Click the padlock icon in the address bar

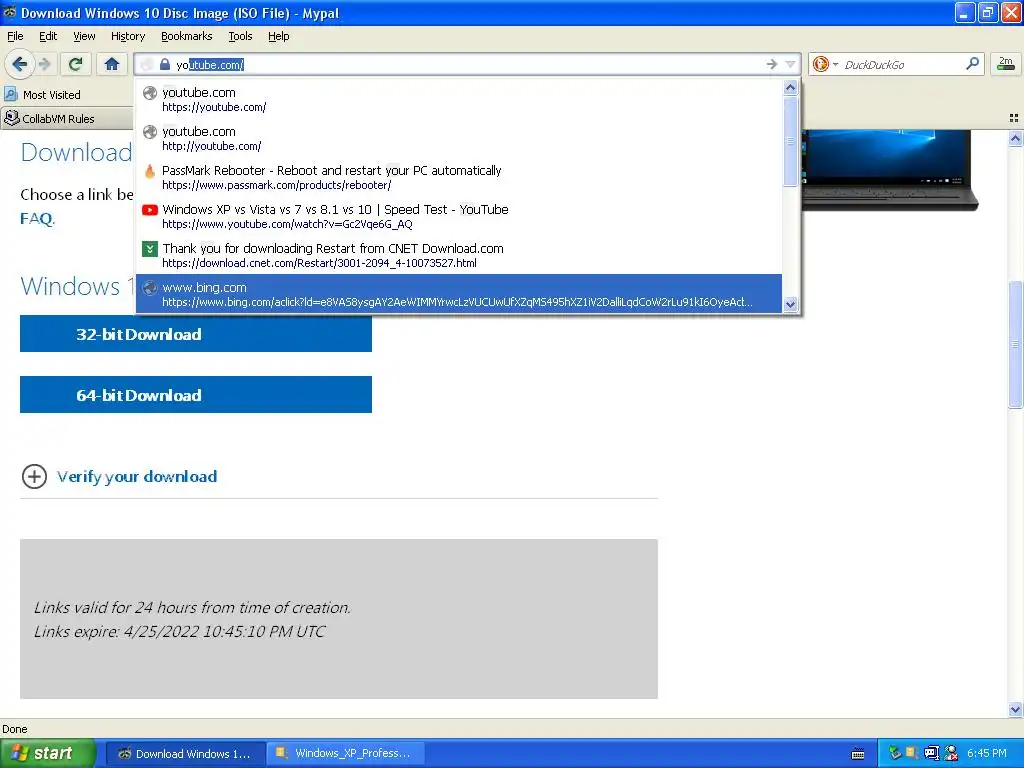[x=165, y=64]
